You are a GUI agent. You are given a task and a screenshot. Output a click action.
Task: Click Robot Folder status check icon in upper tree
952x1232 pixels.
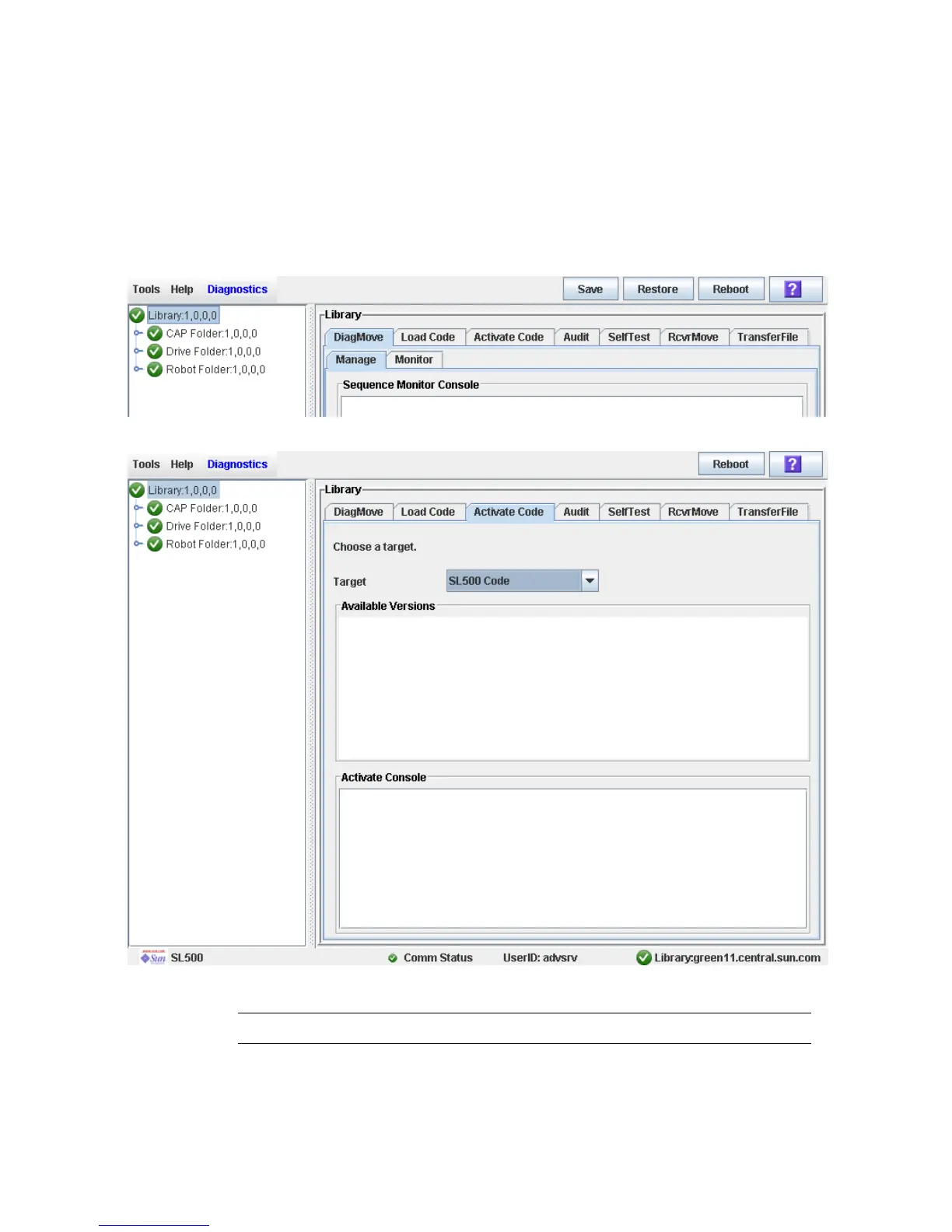click(155, 369)
